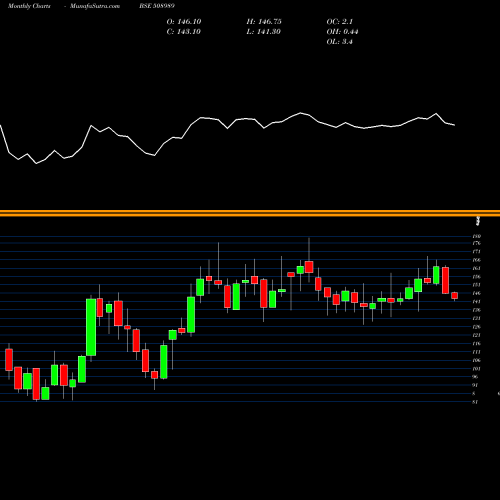Click the '81' price axis label
Viewport: 500px width, 500px height.
click(x=476, y=402)
